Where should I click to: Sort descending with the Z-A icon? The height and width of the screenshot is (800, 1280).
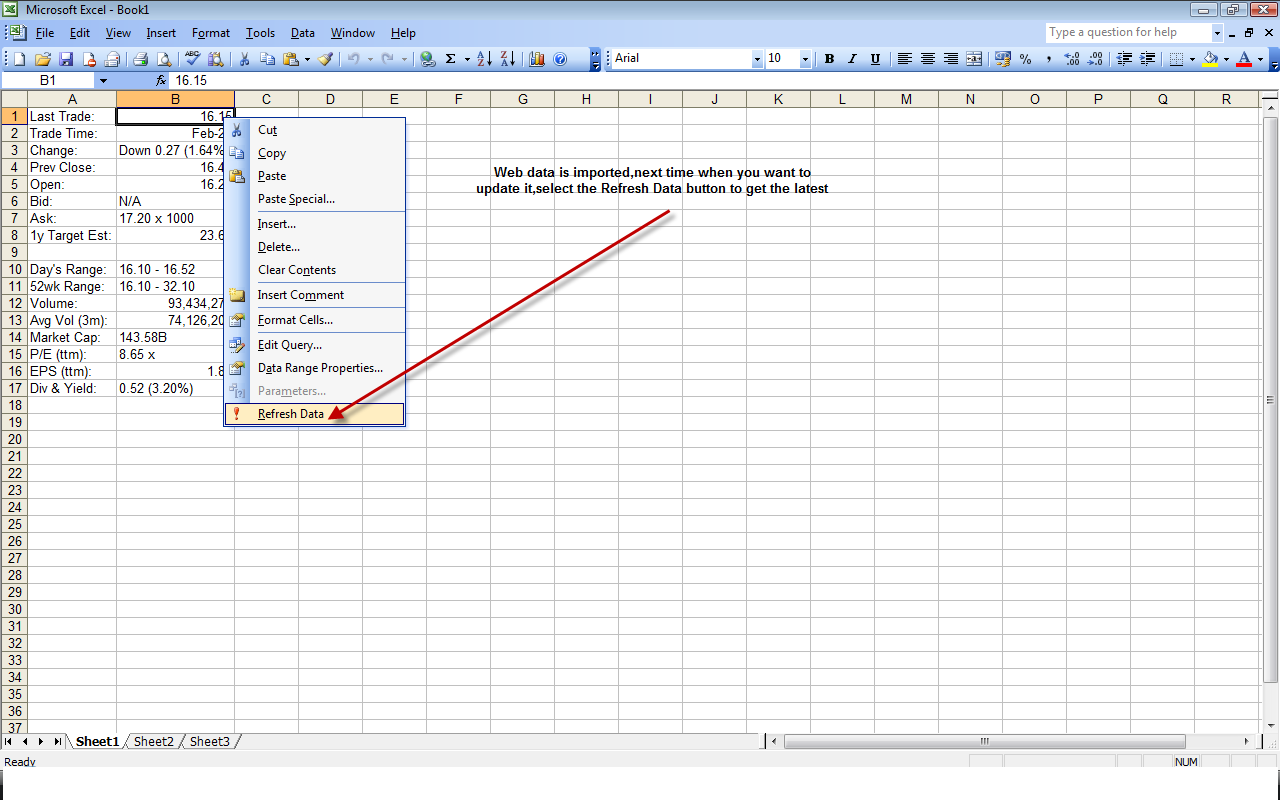[x=507, y=59]
